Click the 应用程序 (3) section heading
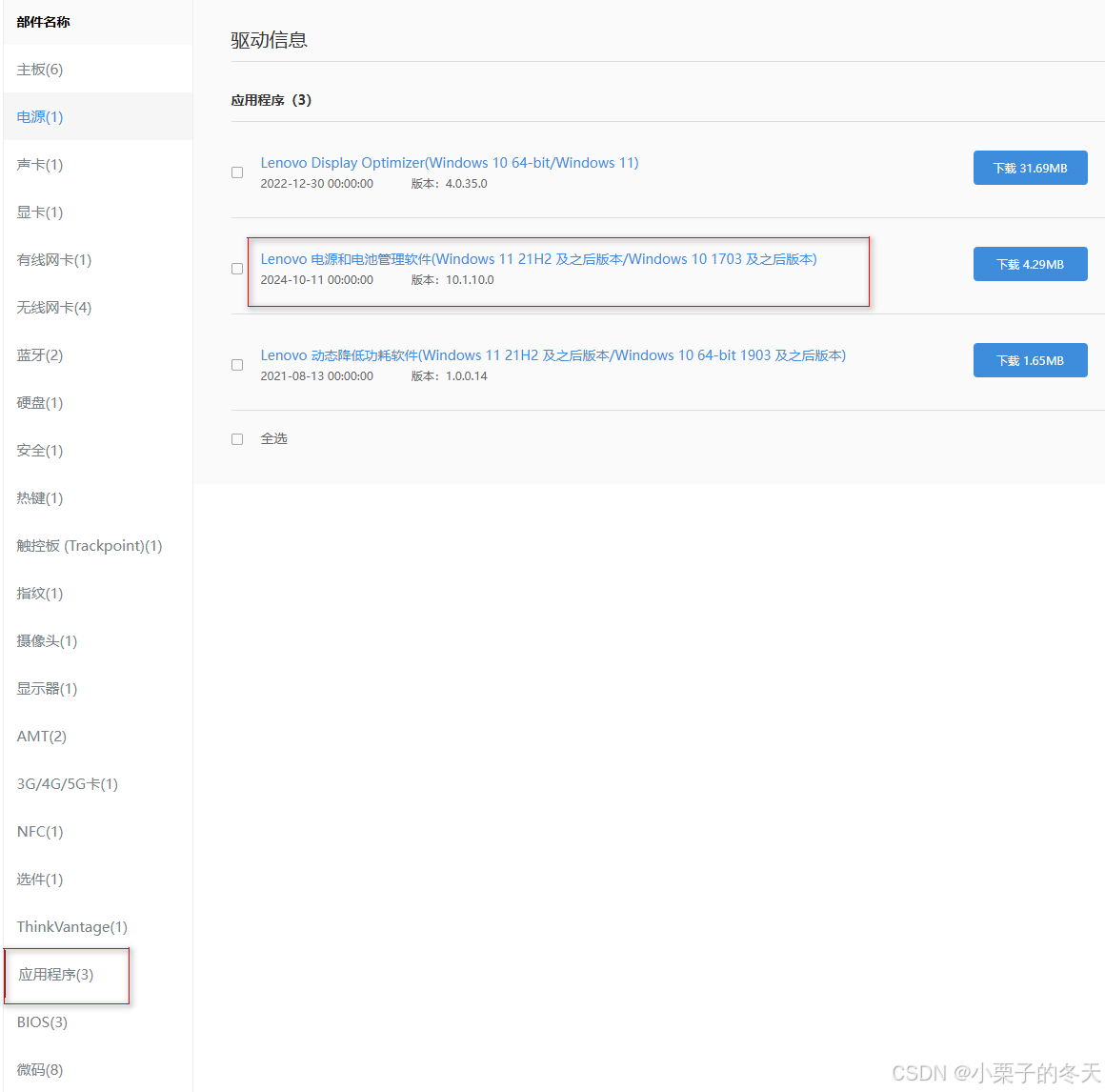Viewport: 1105px width, 1092px height. (x=271, y=100)
